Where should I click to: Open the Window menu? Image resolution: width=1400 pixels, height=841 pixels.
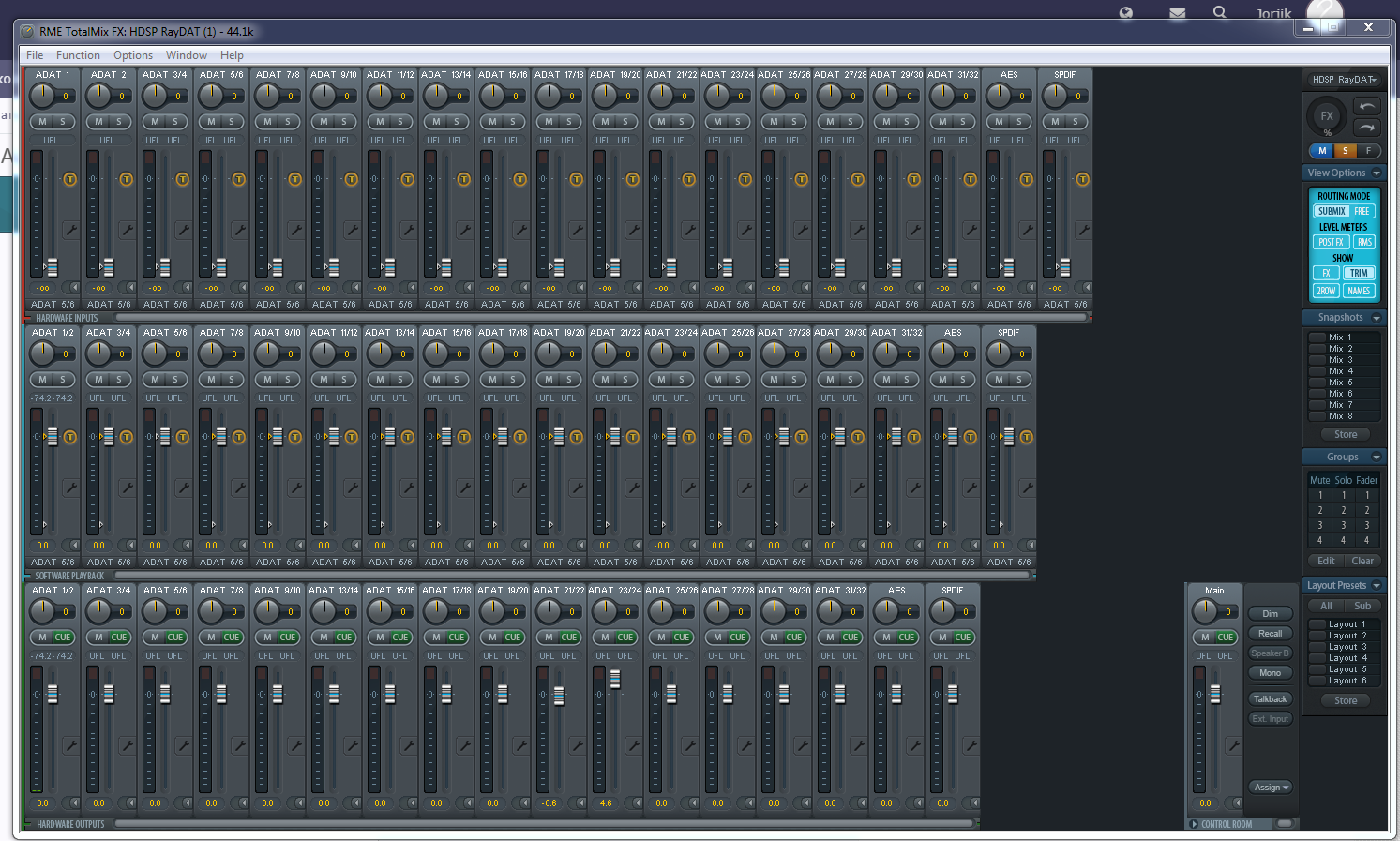[x=187, y=55]
